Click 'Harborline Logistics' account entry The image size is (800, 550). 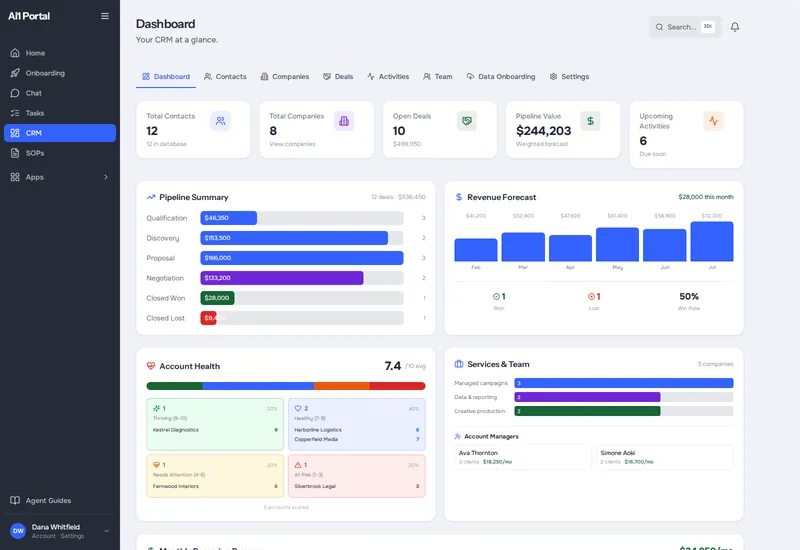(x=318, y=430)
